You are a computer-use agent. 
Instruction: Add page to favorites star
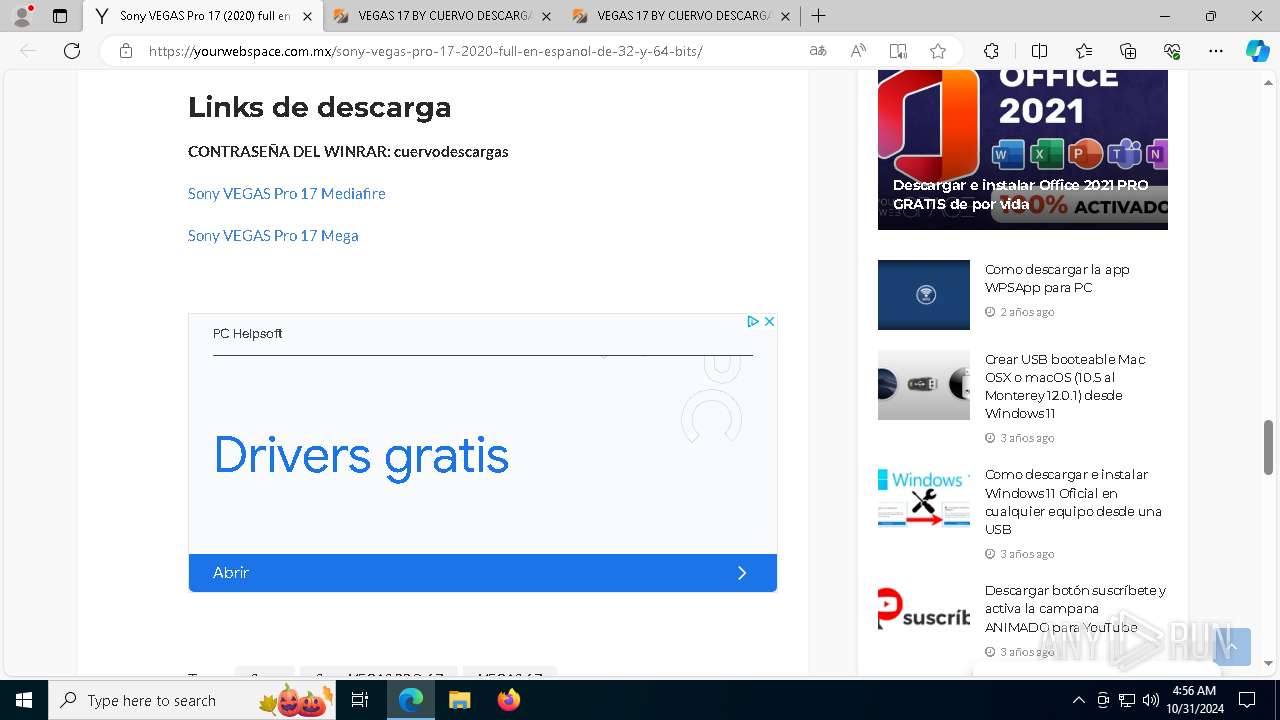tap(938, 51)
